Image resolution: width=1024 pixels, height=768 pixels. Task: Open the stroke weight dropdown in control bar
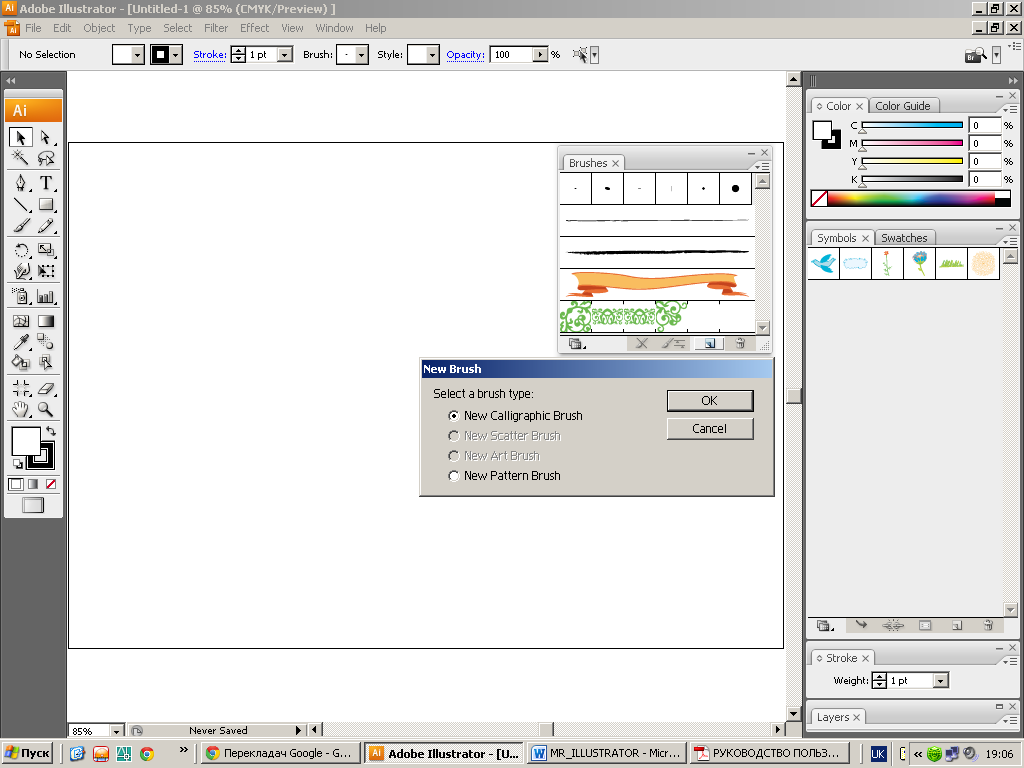pos(285,55)
